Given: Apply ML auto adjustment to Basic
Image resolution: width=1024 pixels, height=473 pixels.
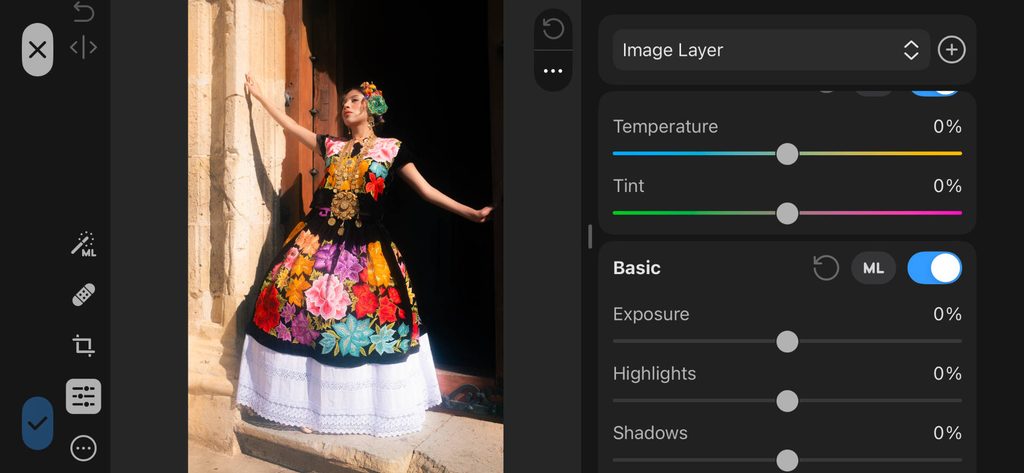Looking at the screenshot, I should (x=873, y=268).
